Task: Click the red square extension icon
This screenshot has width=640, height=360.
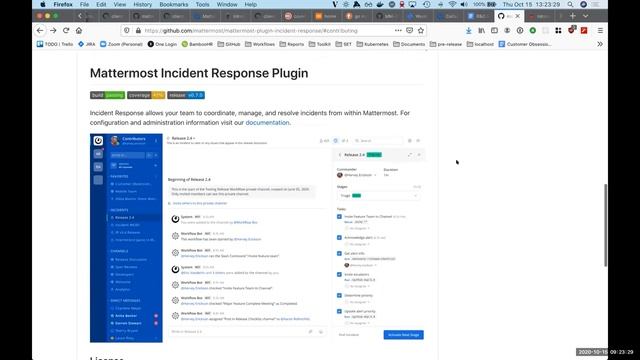Action: pos(584,31)
